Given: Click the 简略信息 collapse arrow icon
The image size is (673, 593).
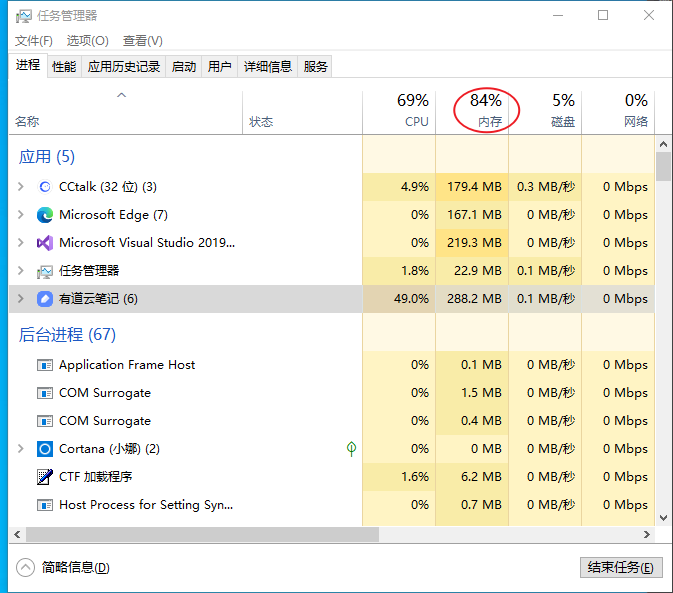Looking at the screenshot, I should click(x=25, y=568).
